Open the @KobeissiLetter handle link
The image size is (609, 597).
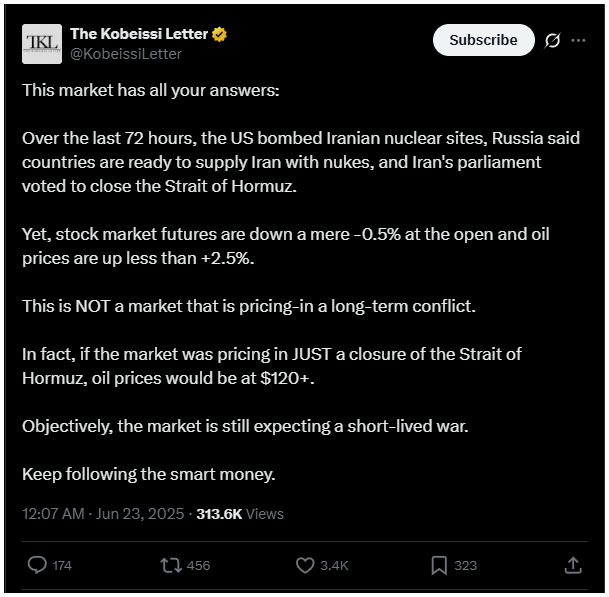[x=126, y=54]
